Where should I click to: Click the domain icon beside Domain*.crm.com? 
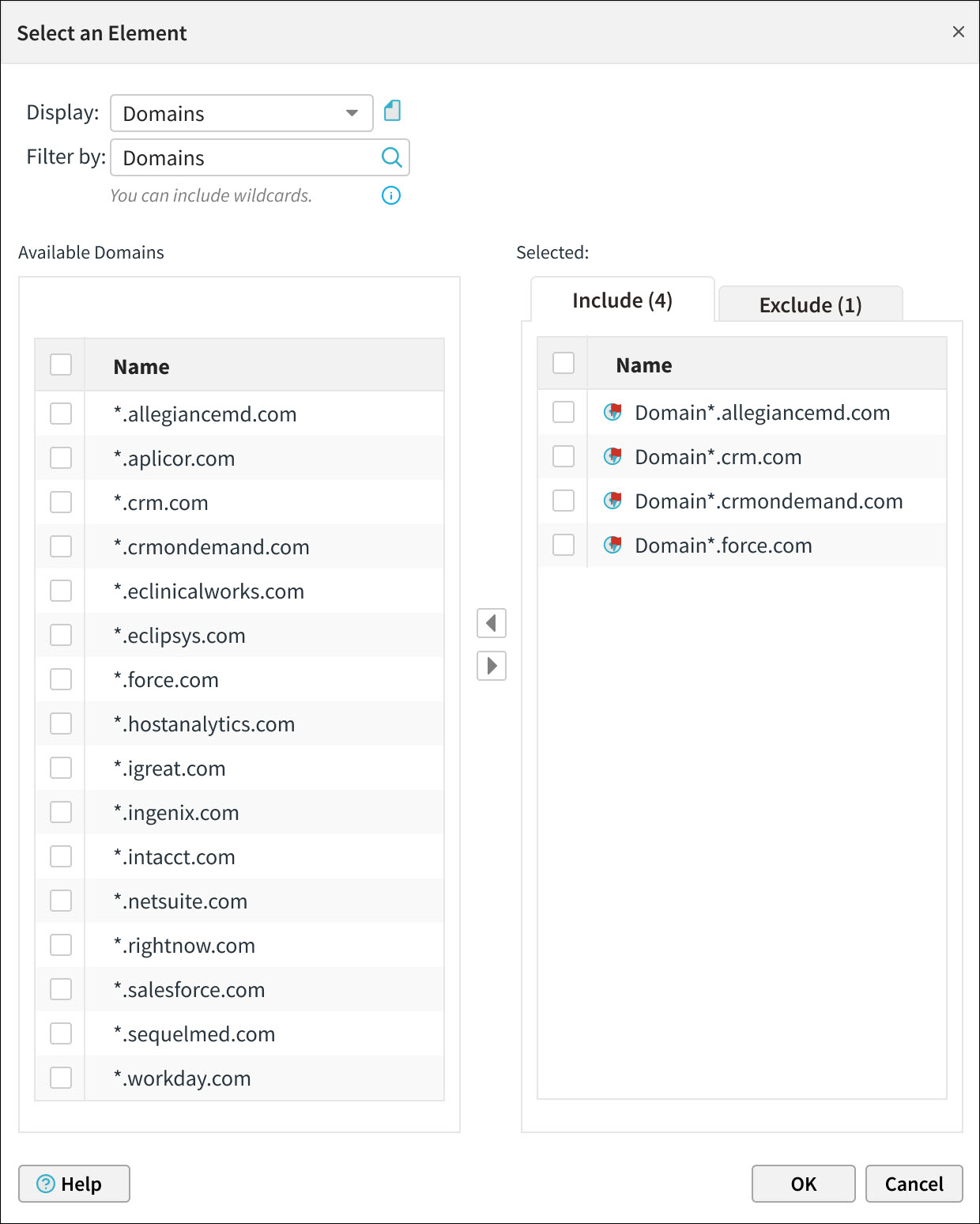coord(612,456)
